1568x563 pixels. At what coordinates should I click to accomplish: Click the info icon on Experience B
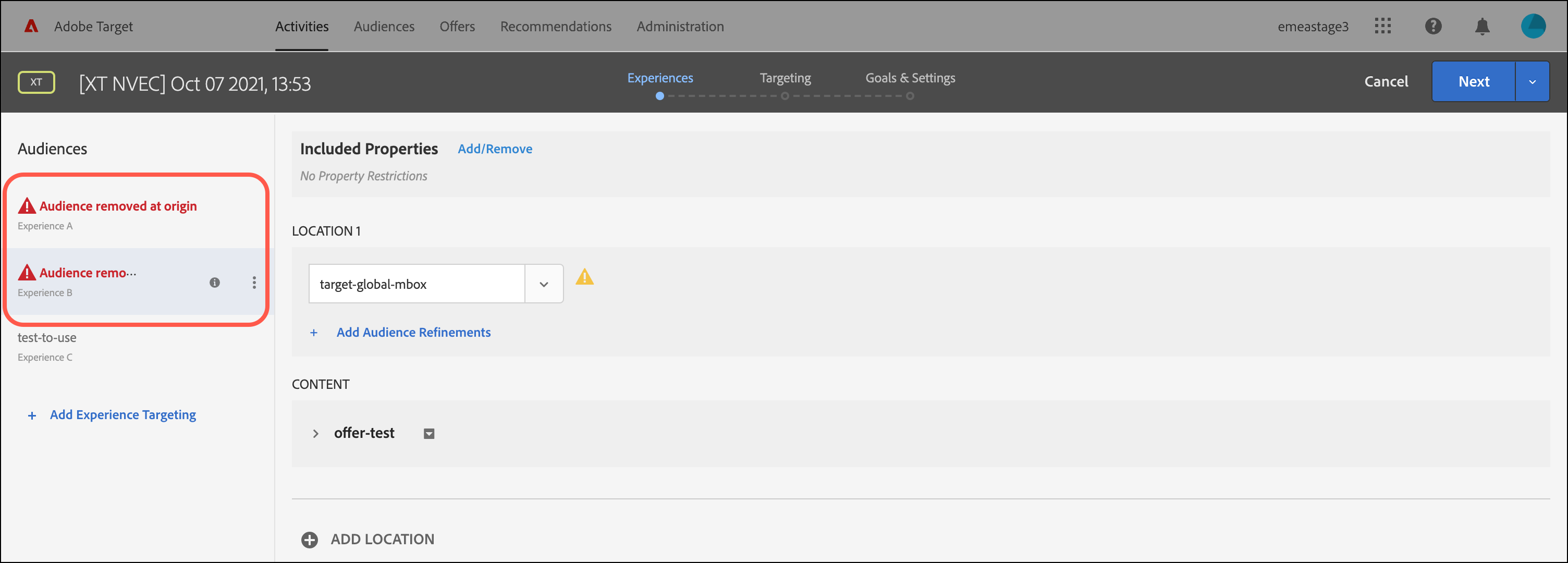click(x=214, y=283)
